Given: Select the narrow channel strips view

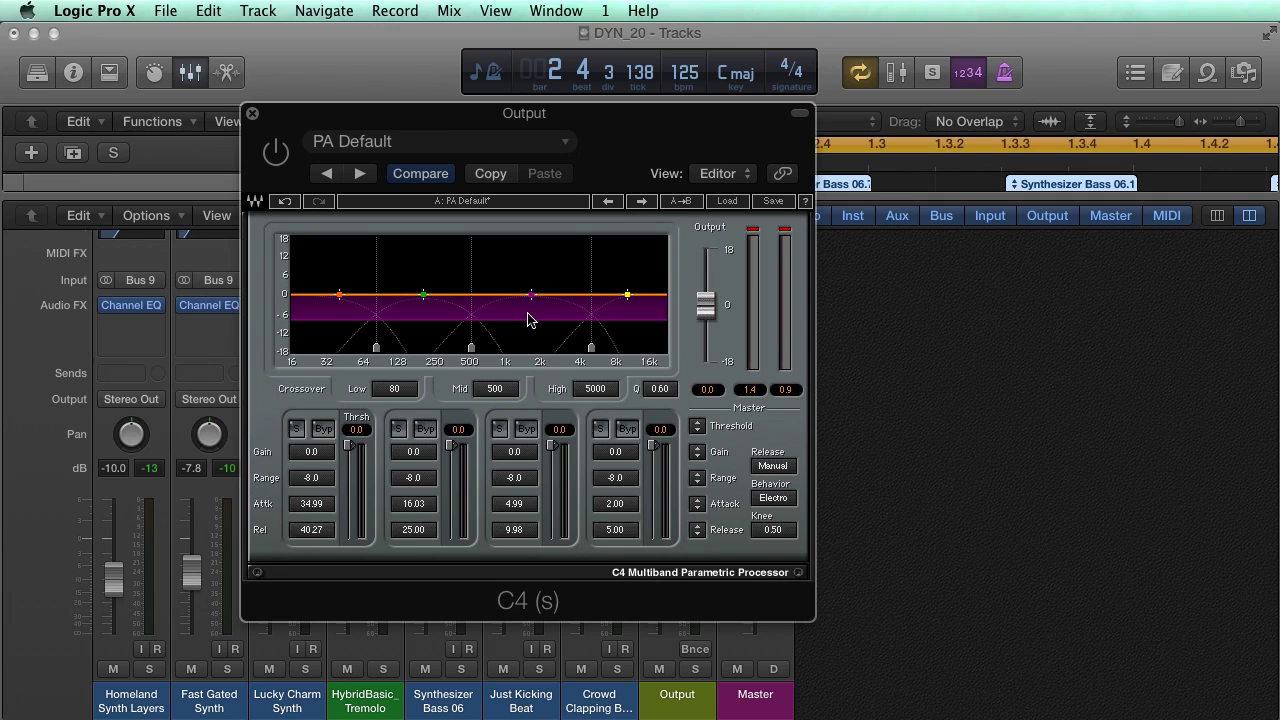Looking at the screenshot, I should click(x=1217, y=215).
